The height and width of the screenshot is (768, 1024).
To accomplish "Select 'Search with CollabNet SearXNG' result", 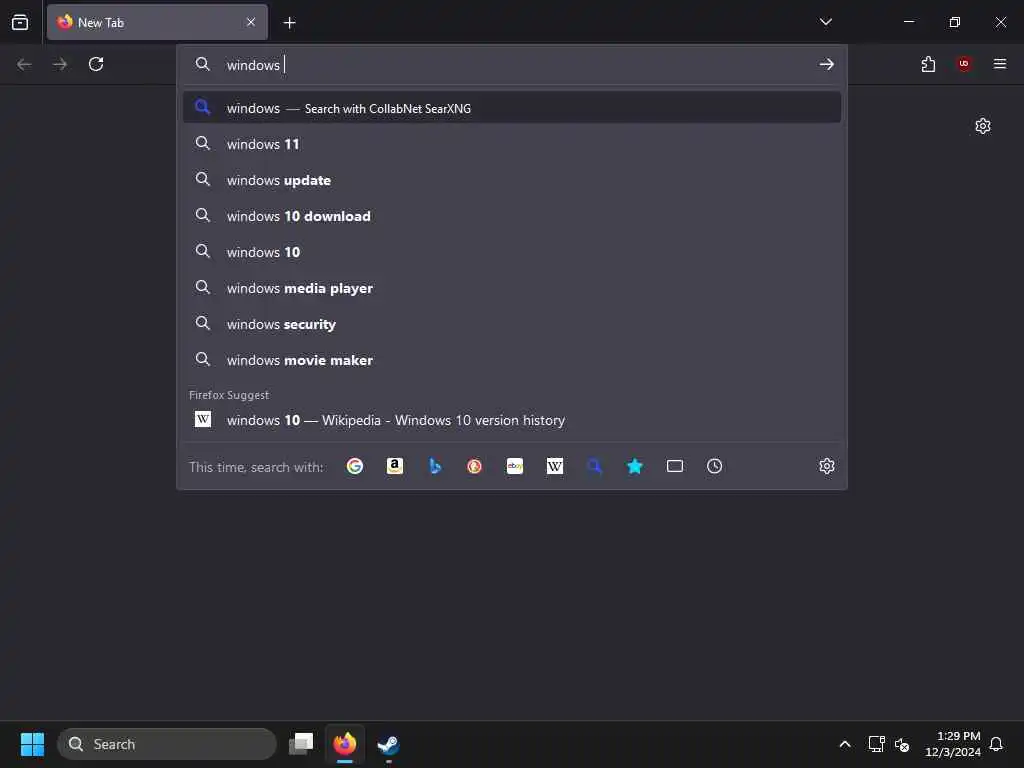I will tap(512, 108).
